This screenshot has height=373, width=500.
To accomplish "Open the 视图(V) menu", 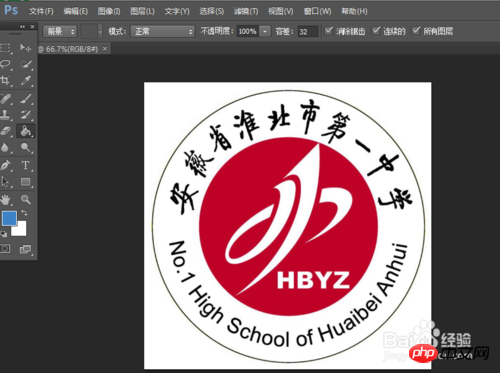I will 281,11.
